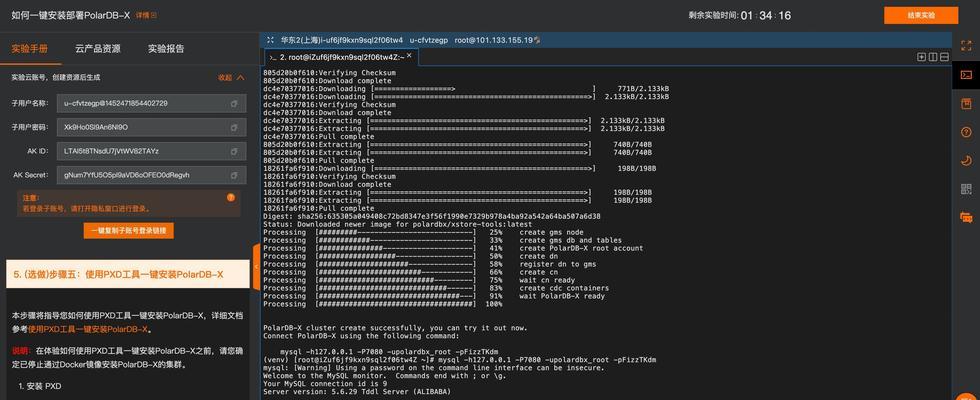
Task: Click 实验云账号，创建资源后生成 label
Action: click(x=56, y=78)
